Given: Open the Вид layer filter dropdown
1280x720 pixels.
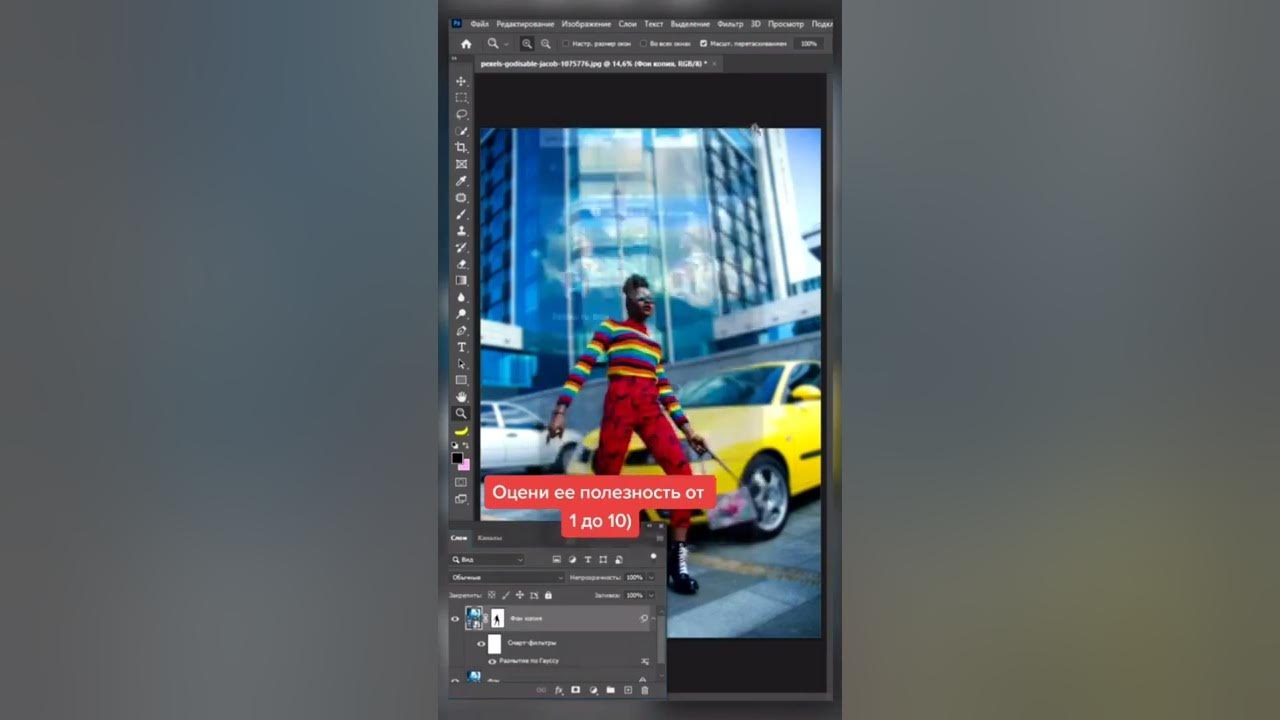Looking at the screenshot, I should (x=487, y=560).
